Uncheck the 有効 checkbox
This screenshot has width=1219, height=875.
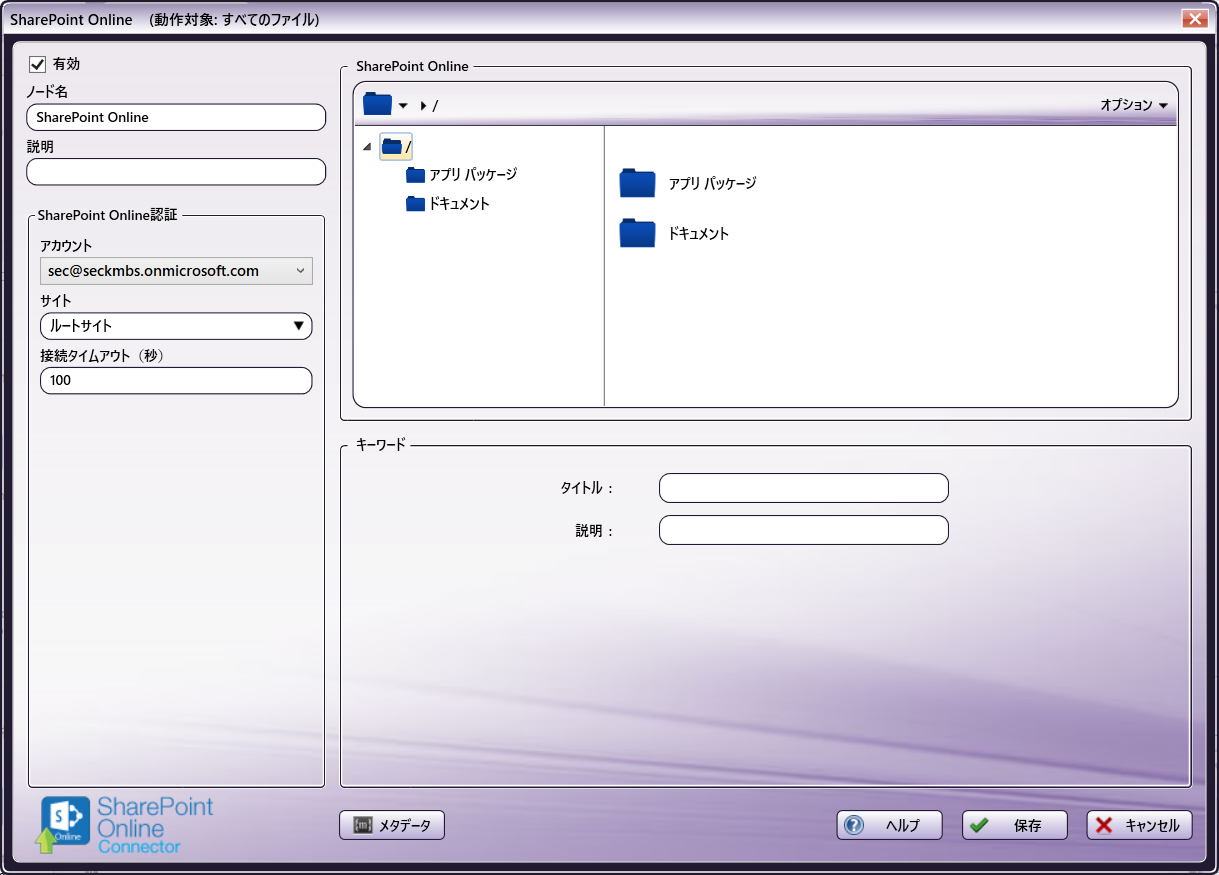(38, 64)
